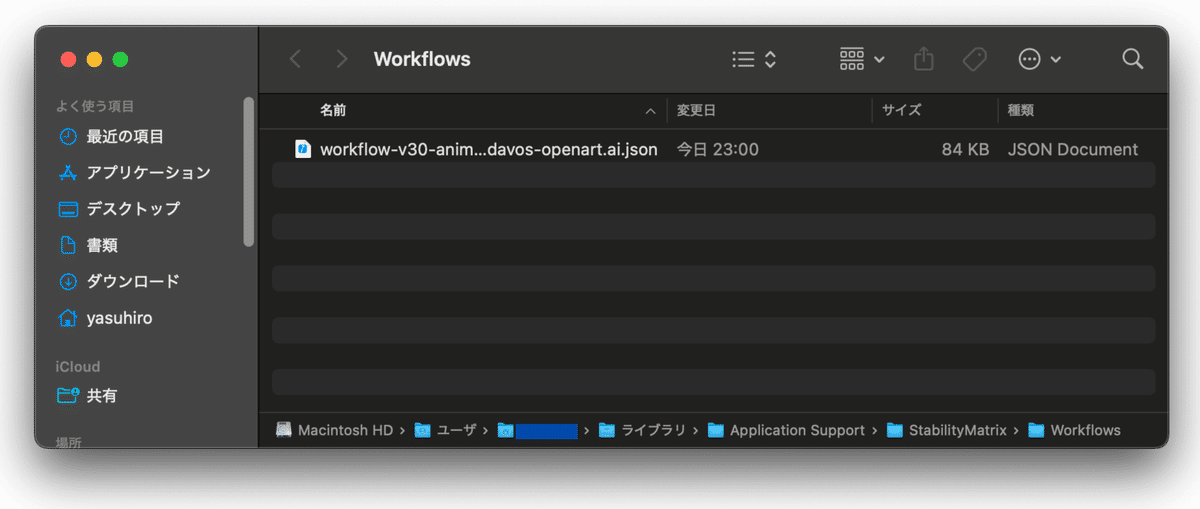
Task: Open 書類 in the sidebar
Action: 102,245
